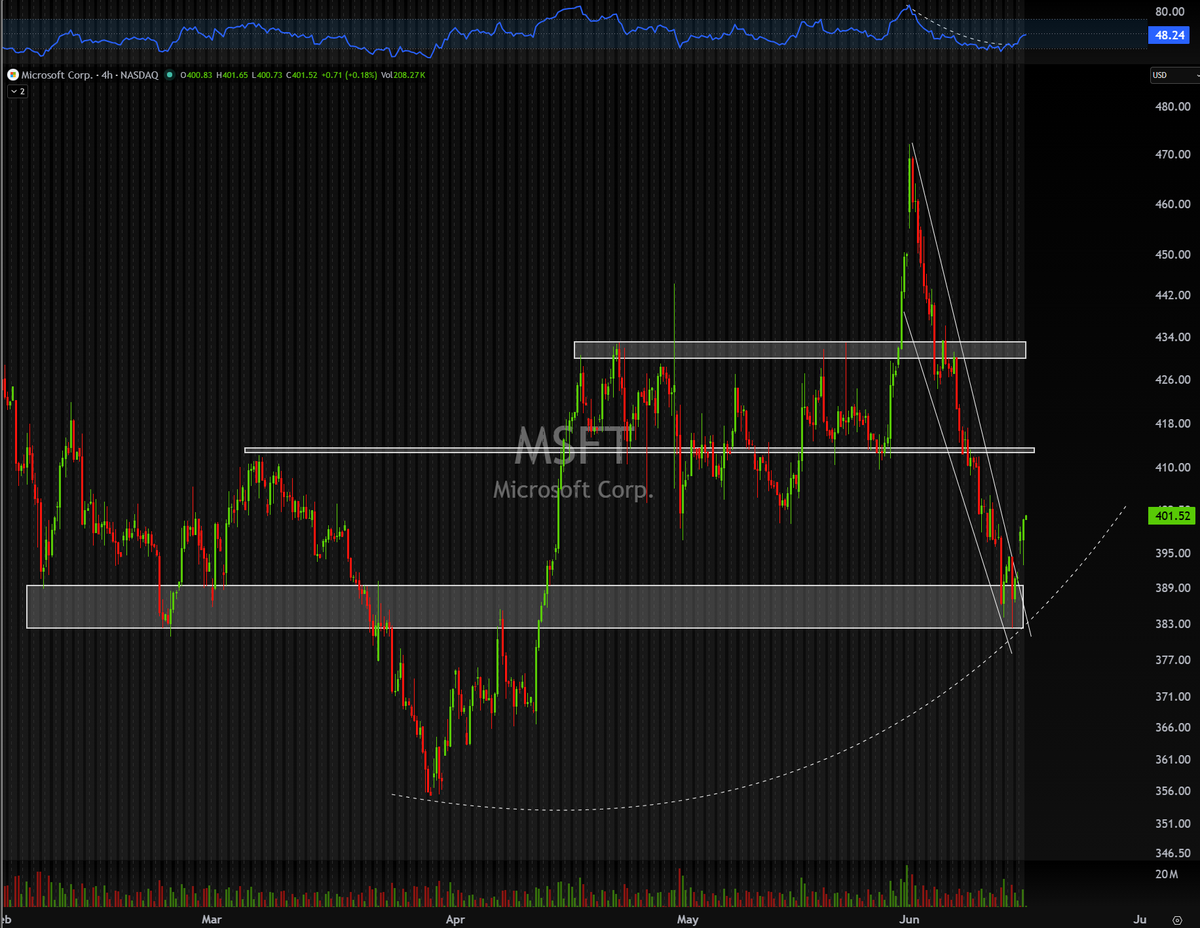Click the Jun label on time axis
Image resolution: width=1200 pixels, height=928 pixels.
point(908,919)
